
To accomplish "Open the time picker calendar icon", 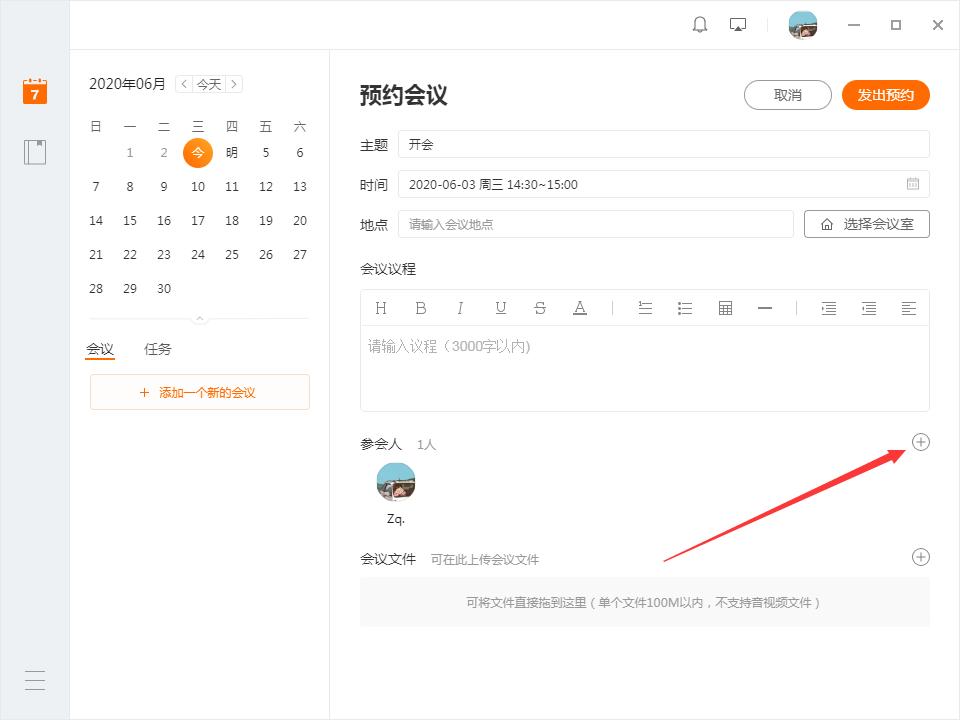I will (913, 184).
